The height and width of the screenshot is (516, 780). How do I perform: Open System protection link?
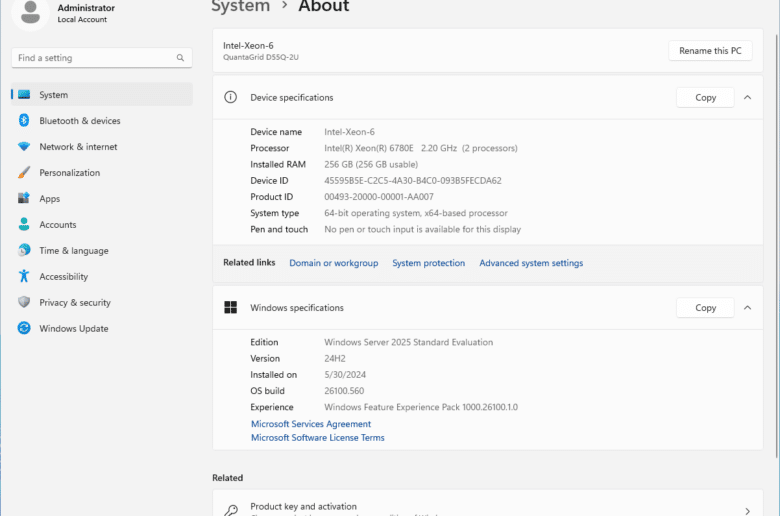[428, 263]
